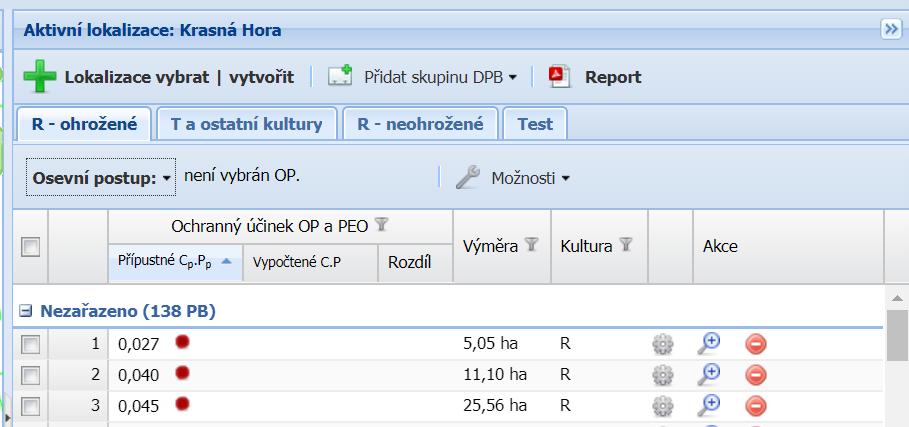The width and height of the screenshot is (909, 427).
Task: Sort by the Přípustné Cp.Pp column
Action: (176, 262)
